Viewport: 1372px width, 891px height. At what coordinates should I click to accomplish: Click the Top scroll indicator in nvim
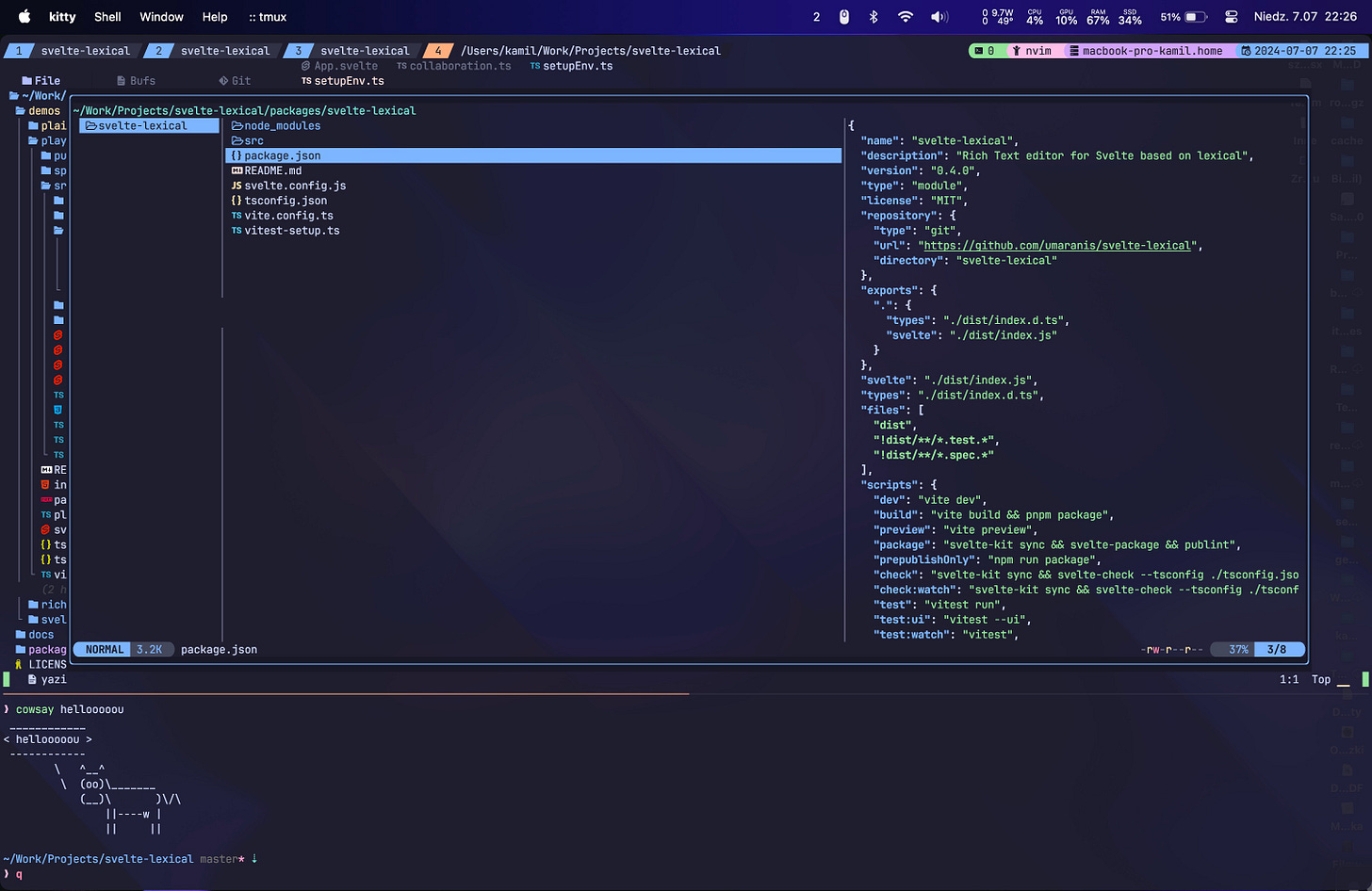[1321, 679]
